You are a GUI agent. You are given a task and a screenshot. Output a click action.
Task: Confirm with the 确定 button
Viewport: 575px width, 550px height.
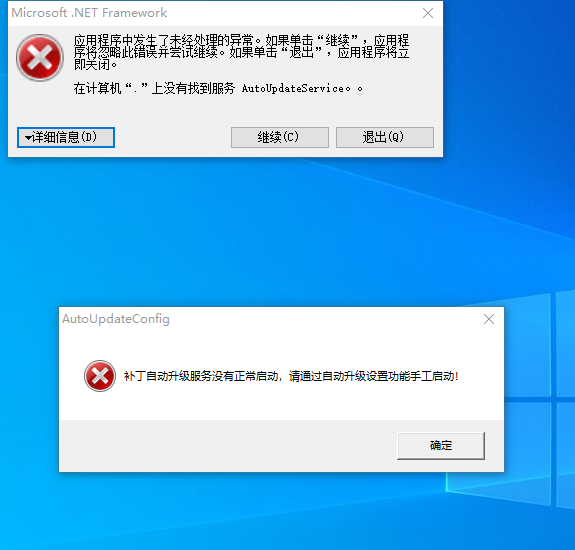click(441, 446)
